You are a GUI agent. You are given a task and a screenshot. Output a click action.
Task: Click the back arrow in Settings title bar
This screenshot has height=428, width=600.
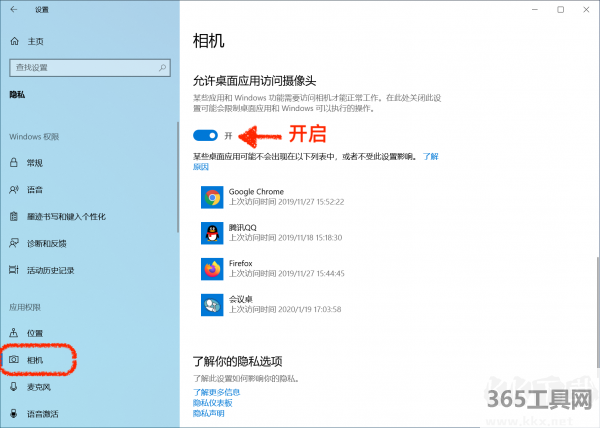13,9
